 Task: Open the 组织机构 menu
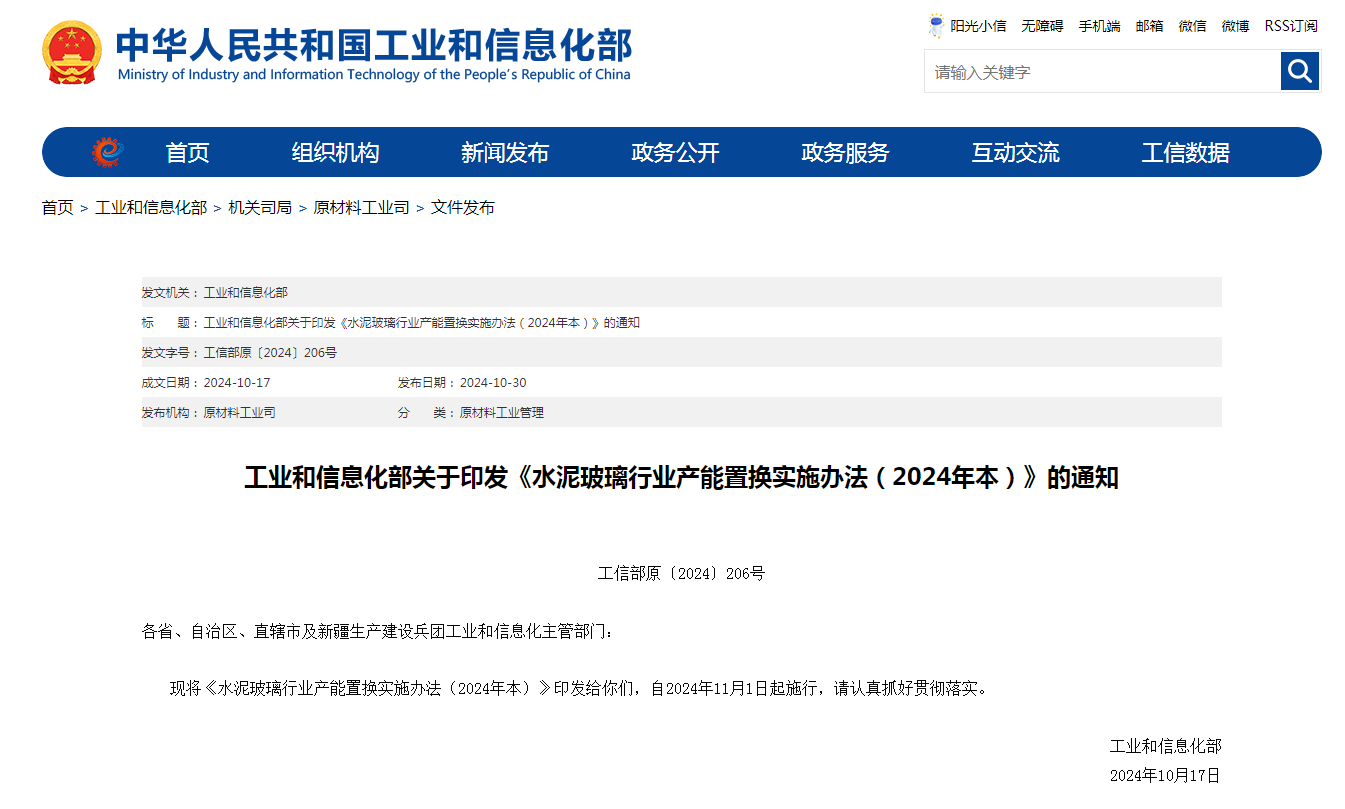click(336, 153)
